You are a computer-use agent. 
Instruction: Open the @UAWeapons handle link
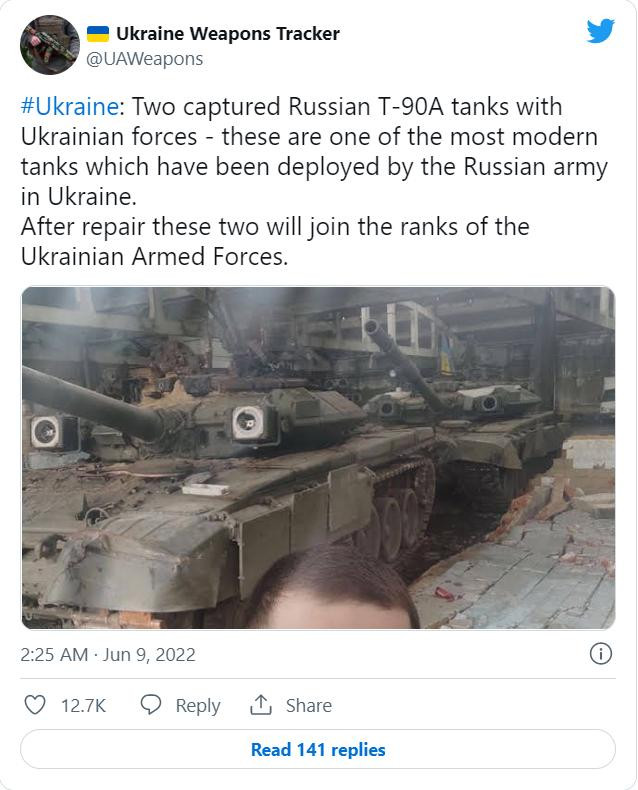point(145,59)
